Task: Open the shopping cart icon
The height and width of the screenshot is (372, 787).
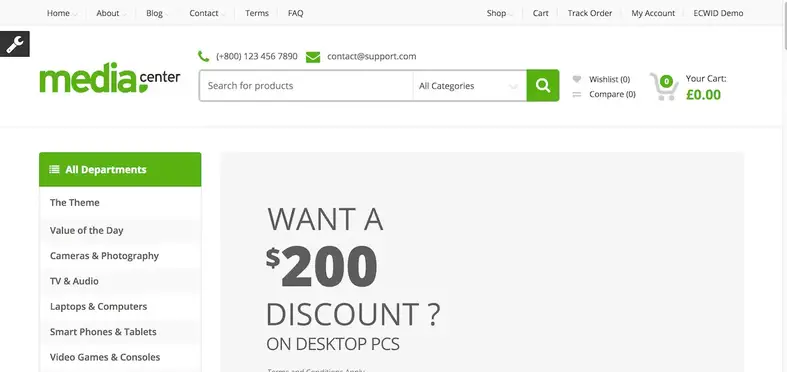Action: tap(664, 87)
